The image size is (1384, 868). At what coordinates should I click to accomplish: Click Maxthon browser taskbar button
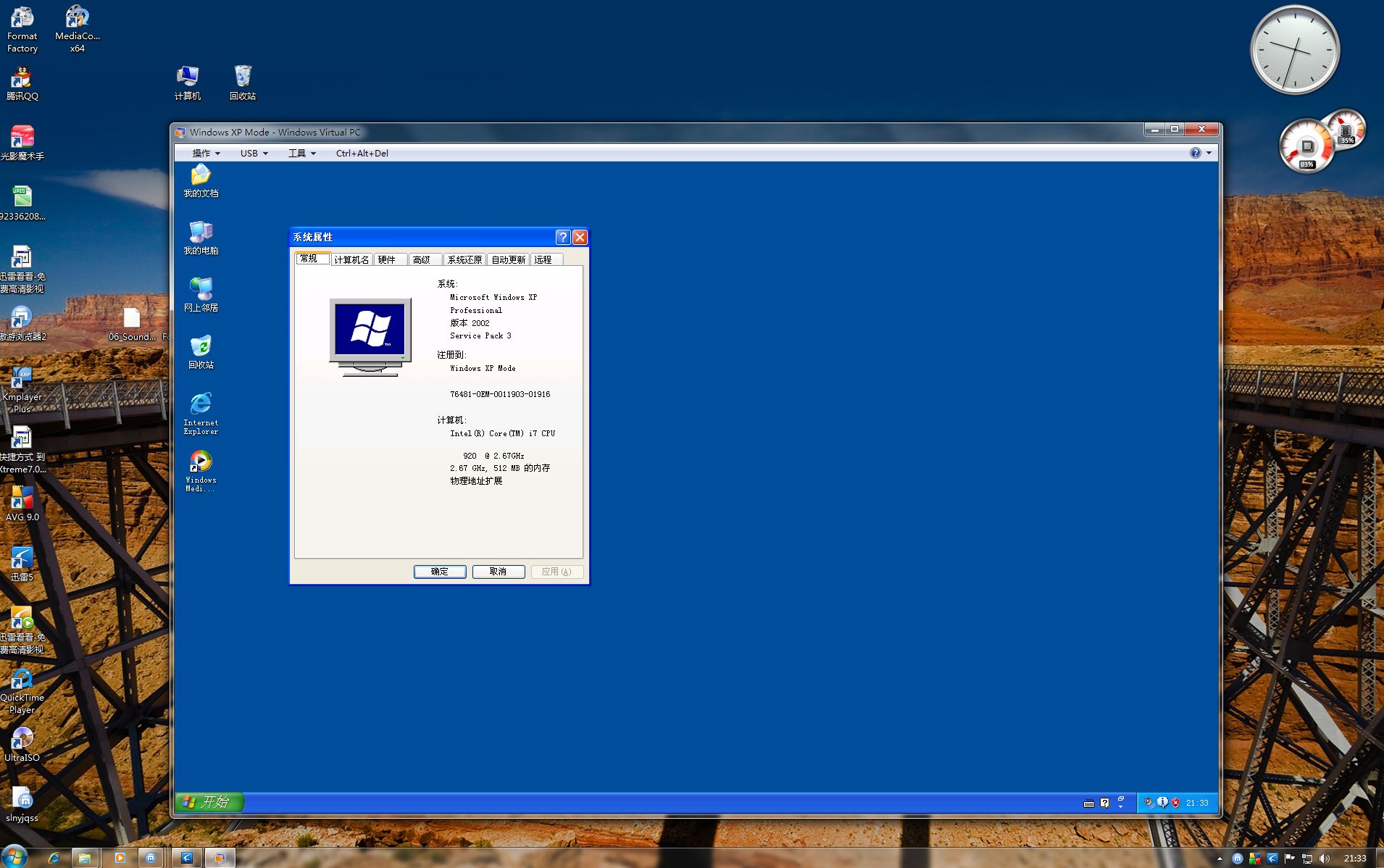[x=151, y=858]
